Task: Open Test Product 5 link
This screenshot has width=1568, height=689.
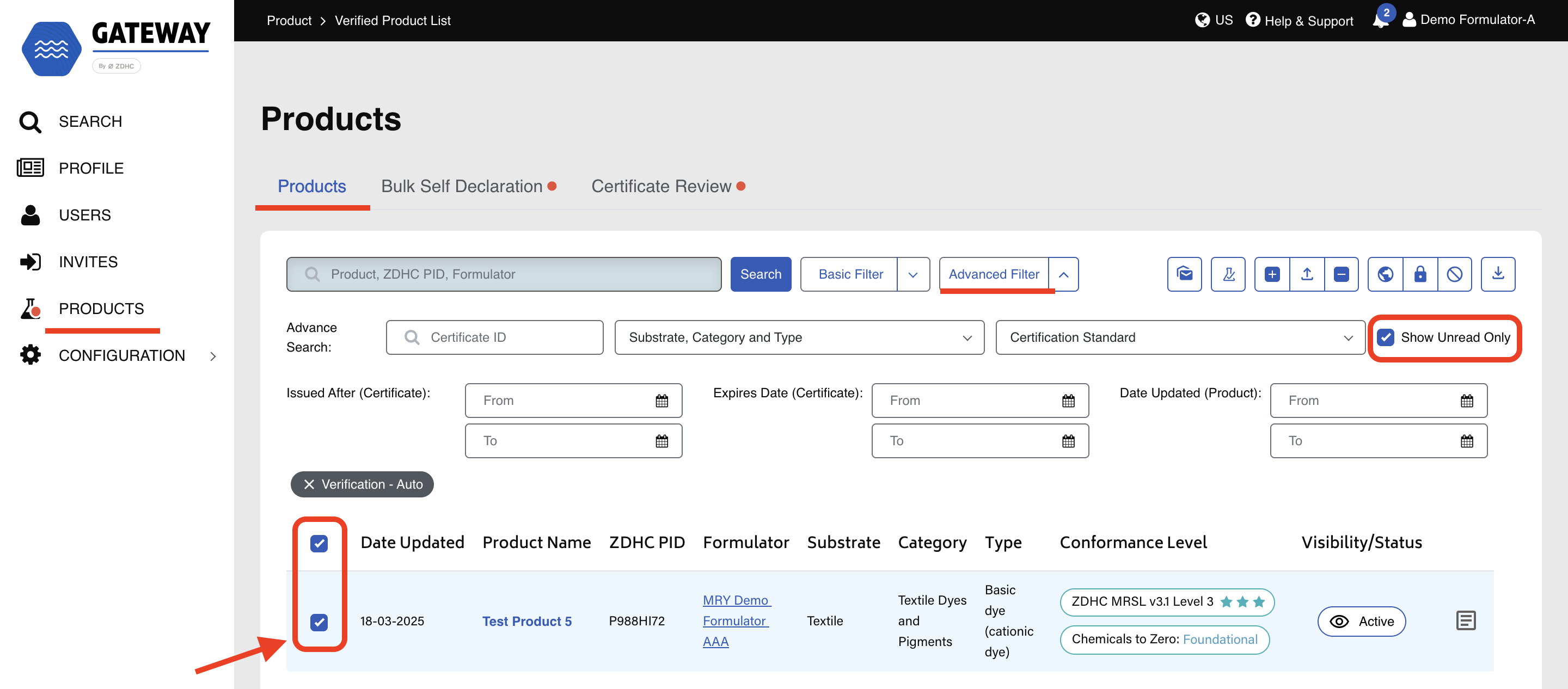Action: [x=526, y=621]
